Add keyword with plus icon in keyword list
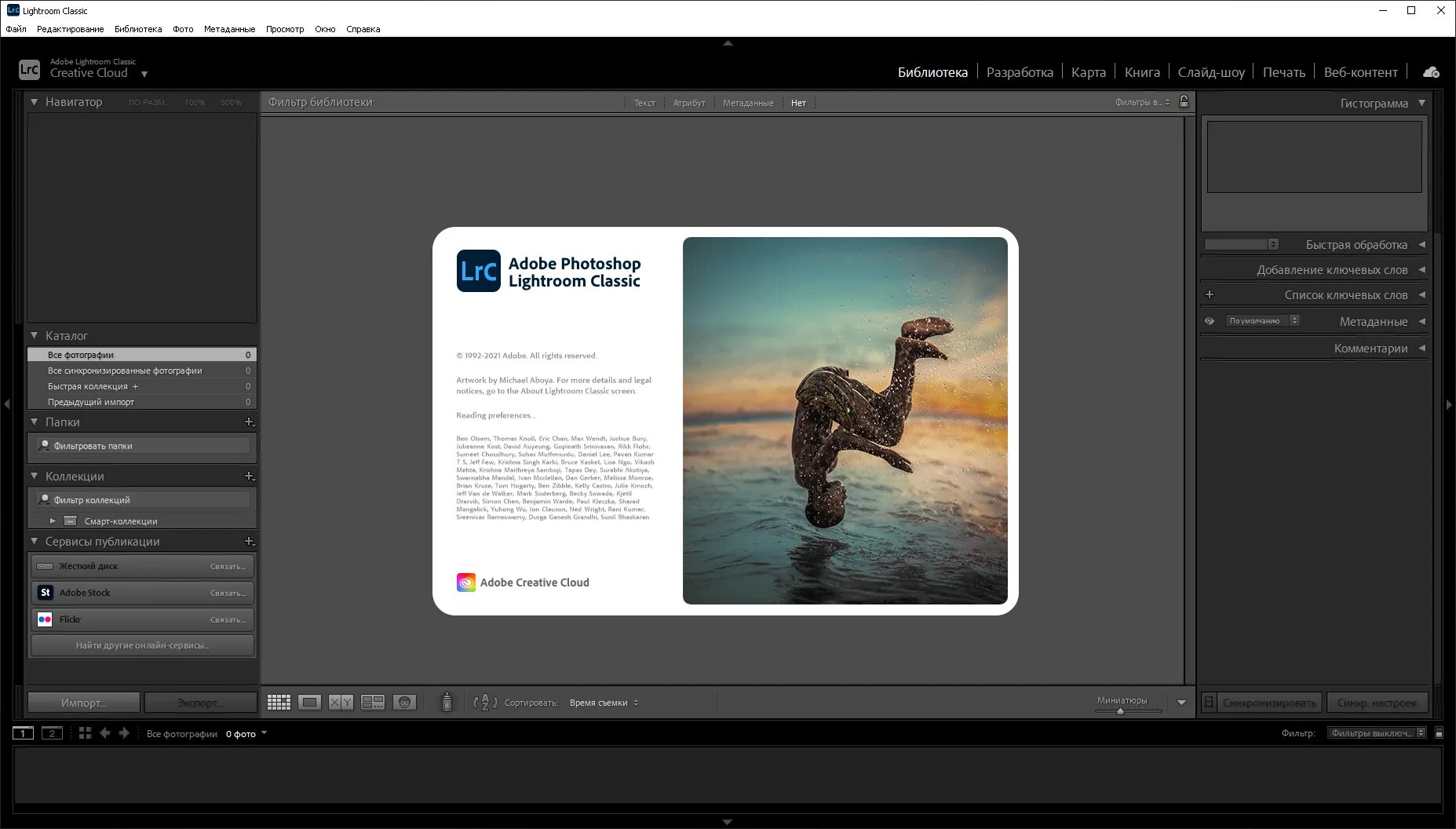1456x829 pixels. point(1210,295)
